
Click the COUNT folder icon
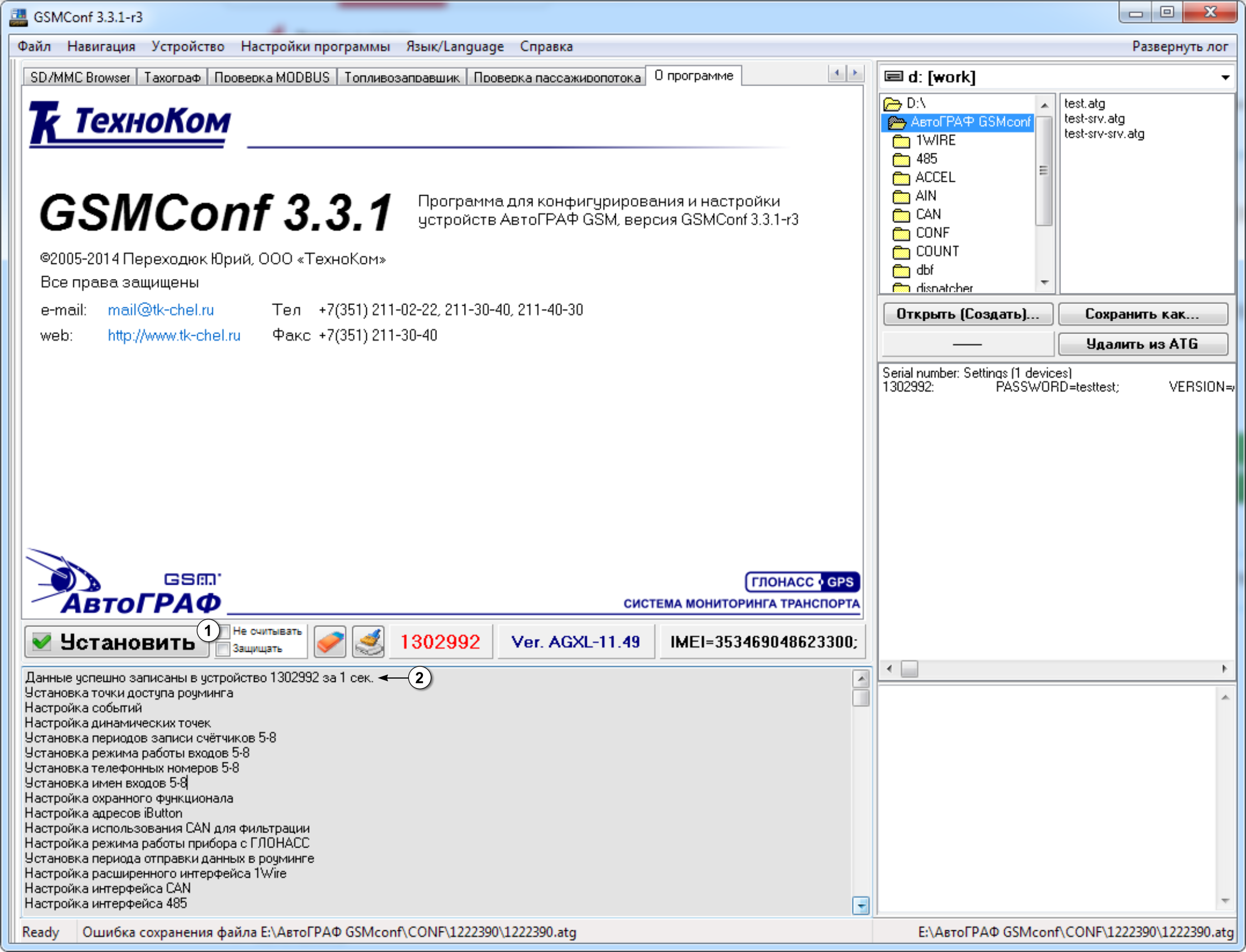(x=901, y=252)
